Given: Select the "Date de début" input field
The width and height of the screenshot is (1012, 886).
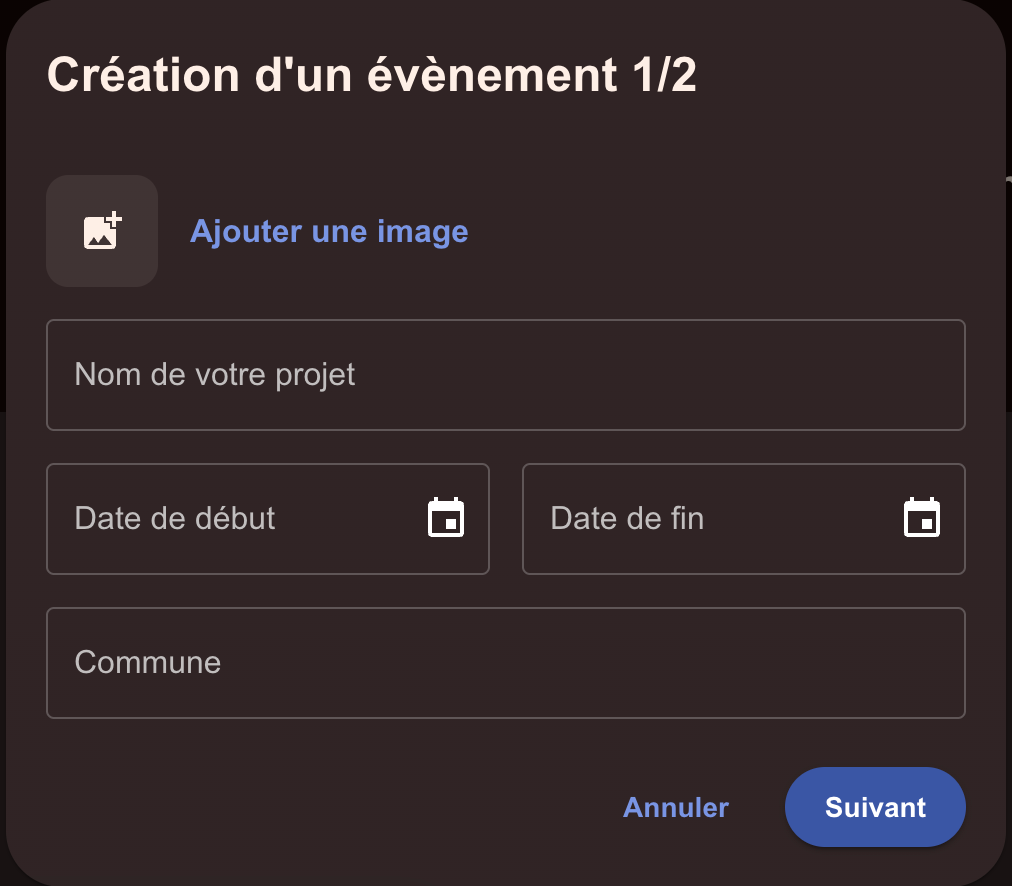Looking at the screenshot, I should click(x=240, y=519).
